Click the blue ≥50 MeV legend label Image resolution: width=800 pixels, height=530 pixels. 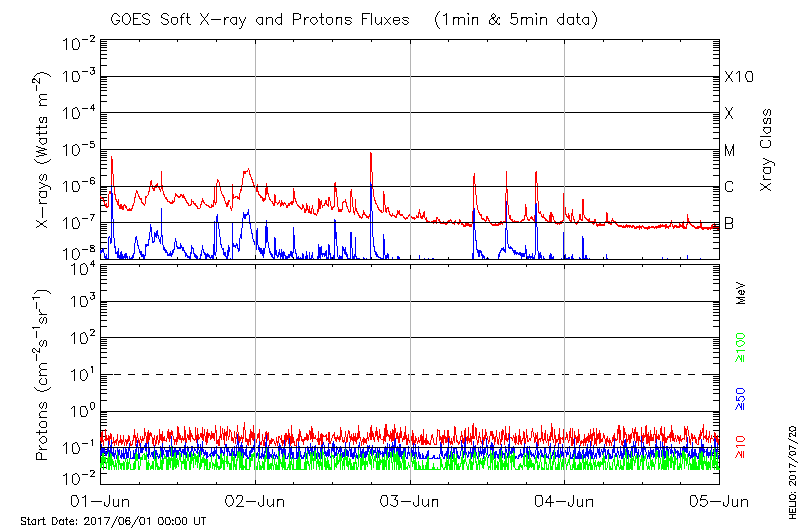point(741,399)
